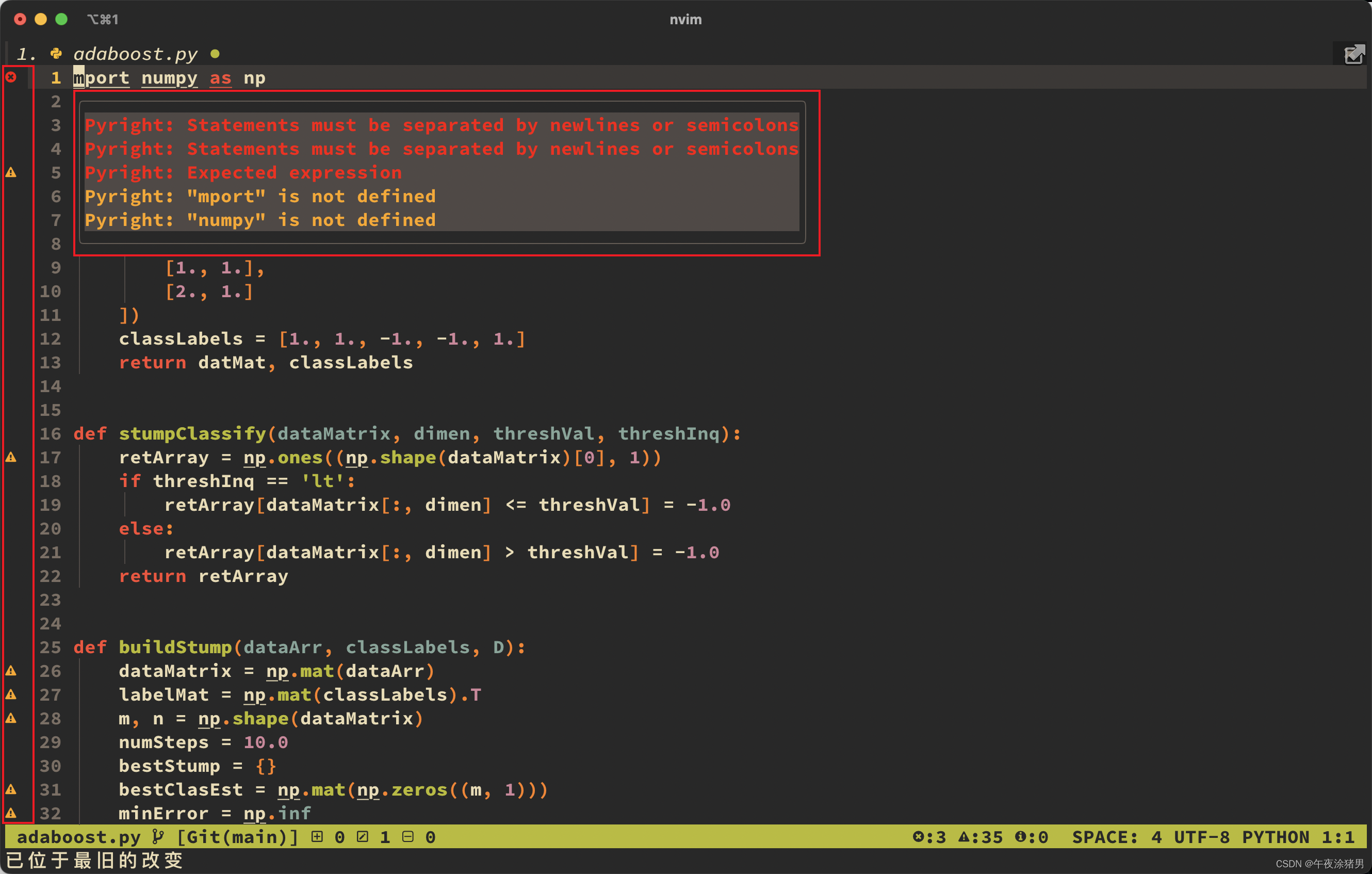This screenshot has width=1372, height=874.
Task: Click the Python file icon in tabline
Action: pyautogui.click(x=56, y=54)
